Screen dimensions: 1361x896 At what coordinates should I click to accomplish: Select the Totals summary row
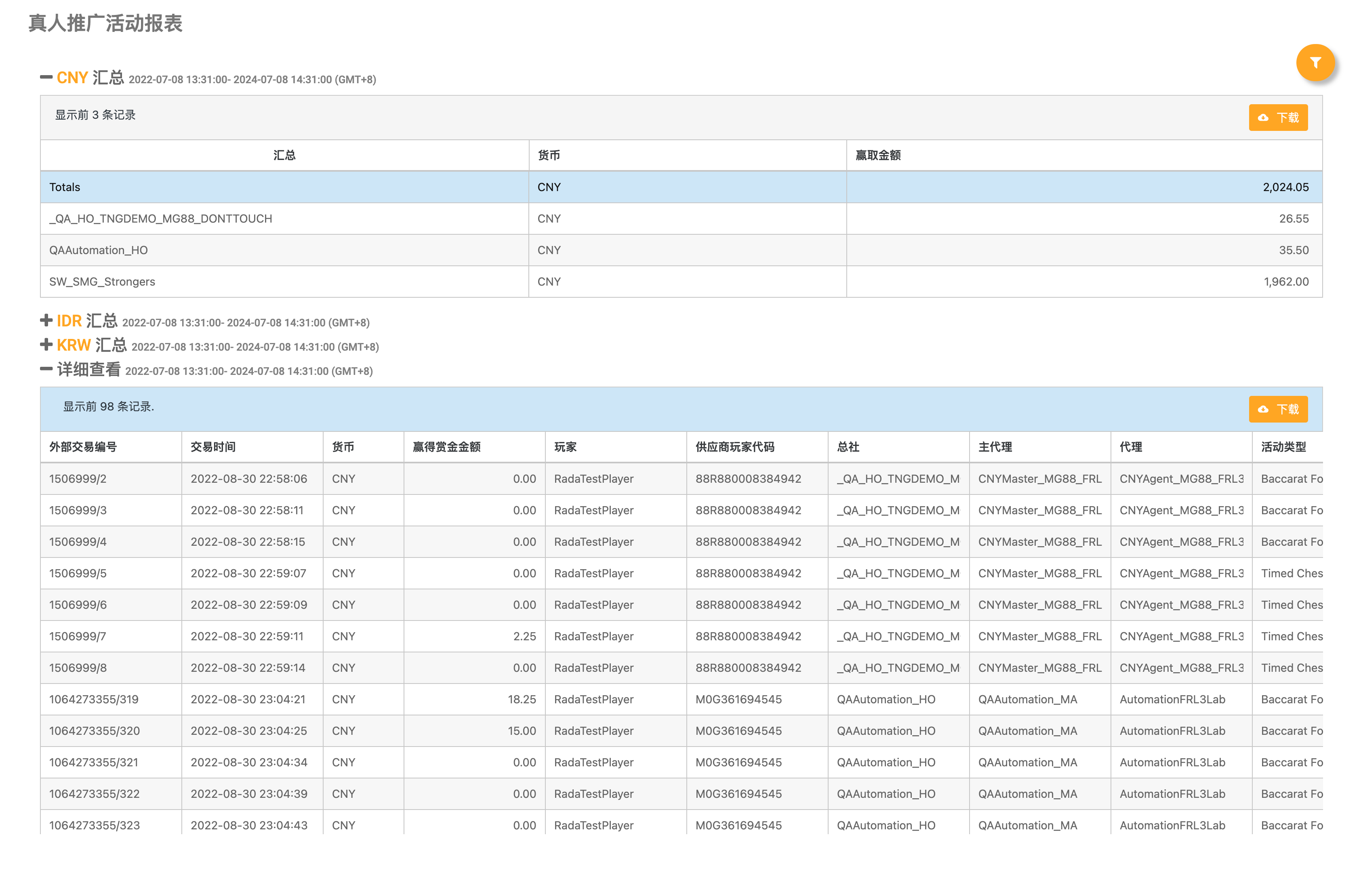[65, 187]
